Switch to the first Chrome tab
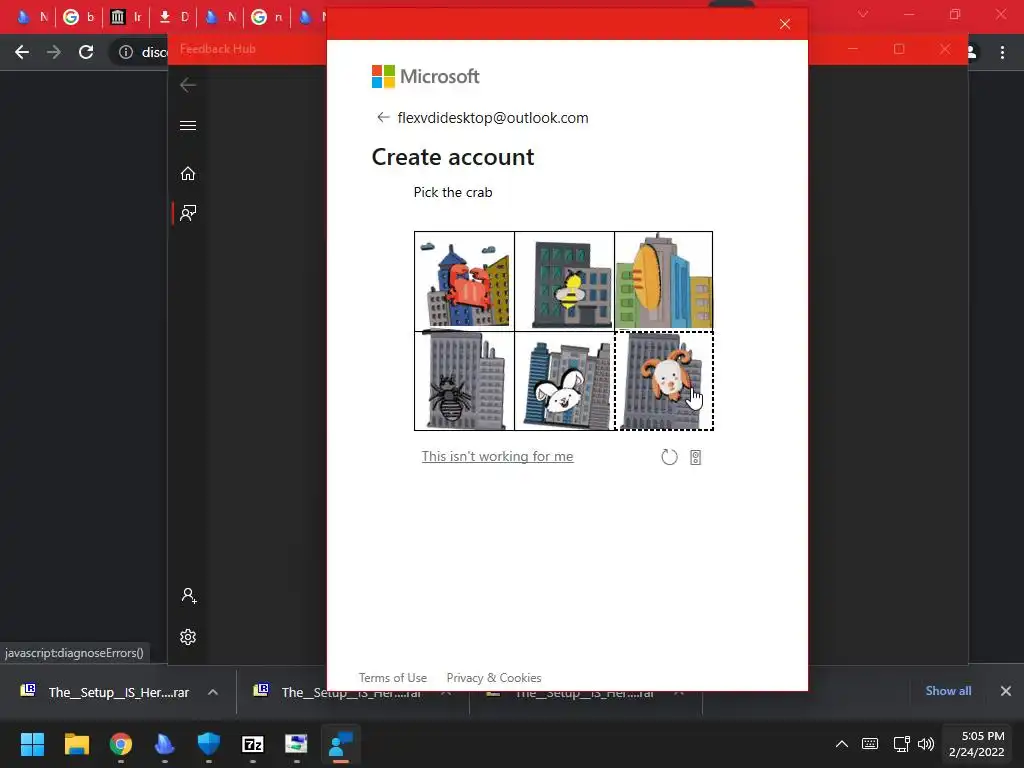This screenshot has height=768, width=1024. [31, 17]
